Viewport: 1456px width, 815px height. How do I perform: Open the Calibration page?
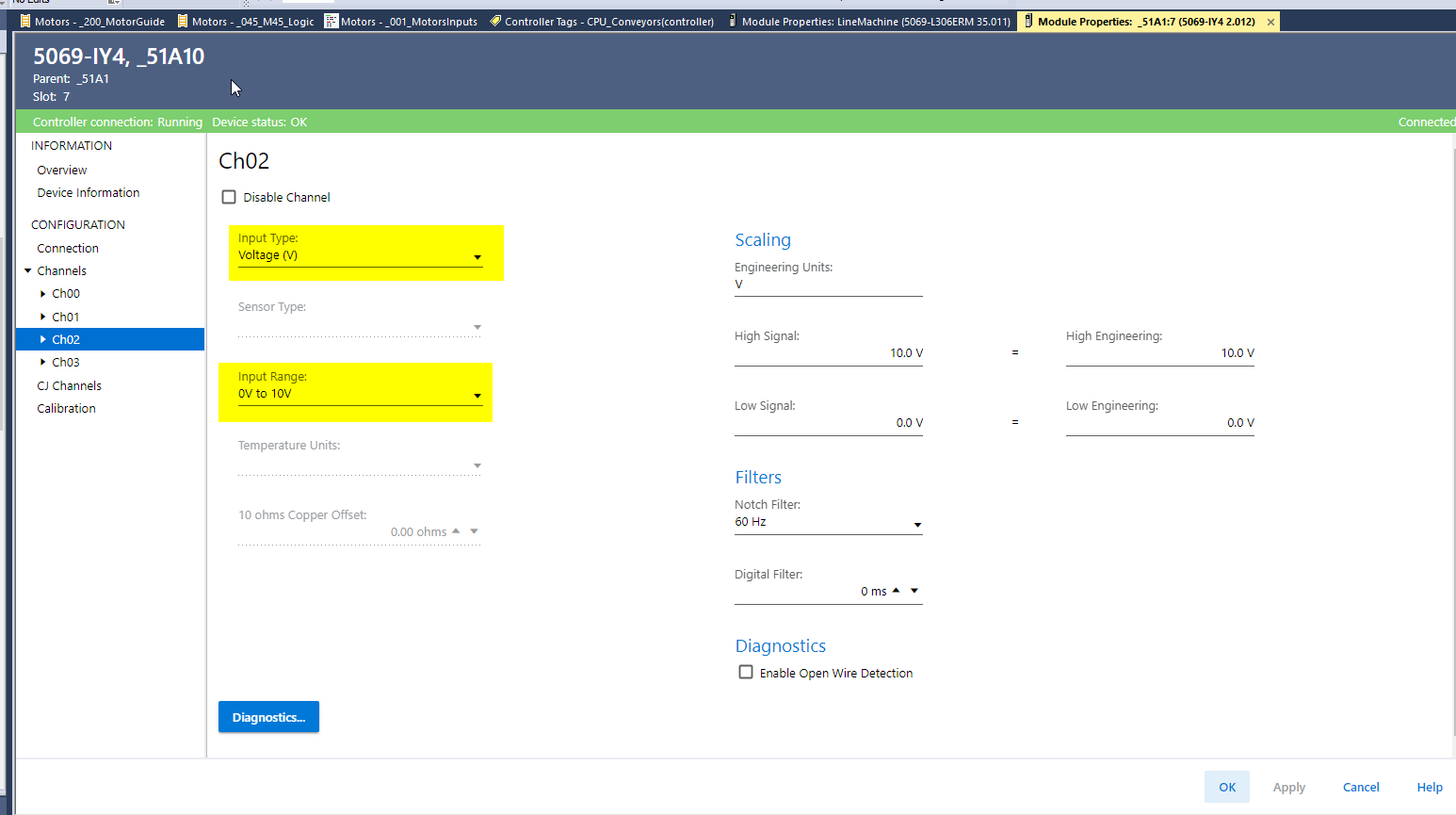click(67, 409)
